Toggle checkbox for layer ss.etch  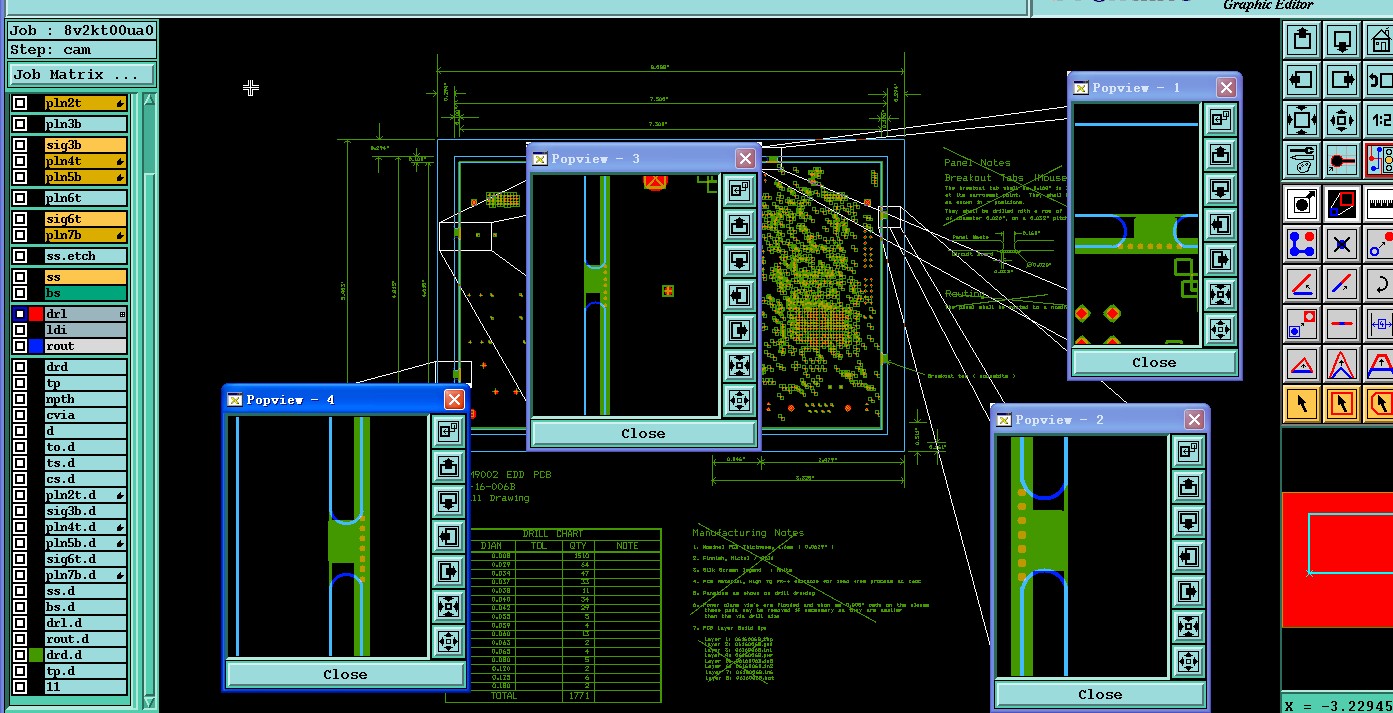[20, 256]
